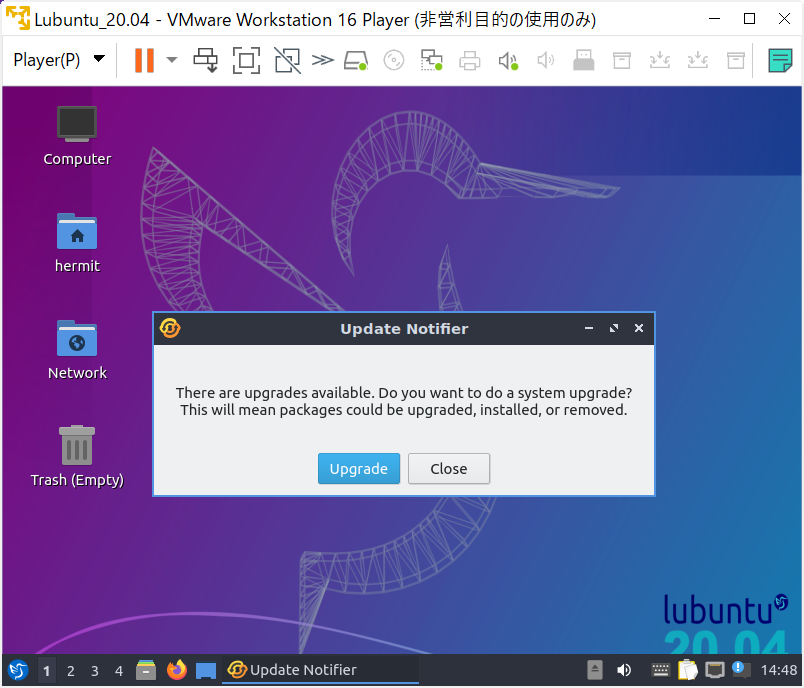Click the orange pause VM icon
Screen dimensions: 804x688
coord(144,60)
